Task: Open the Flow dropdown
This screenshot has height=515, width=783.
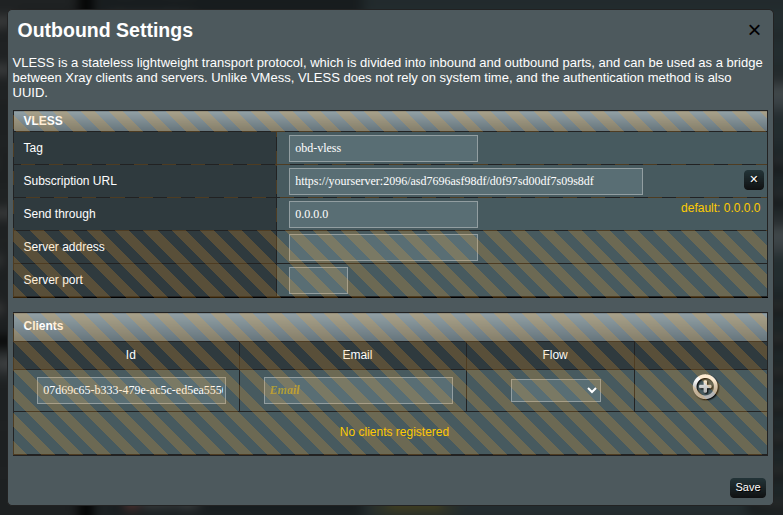Action: [x=555, y=390]
